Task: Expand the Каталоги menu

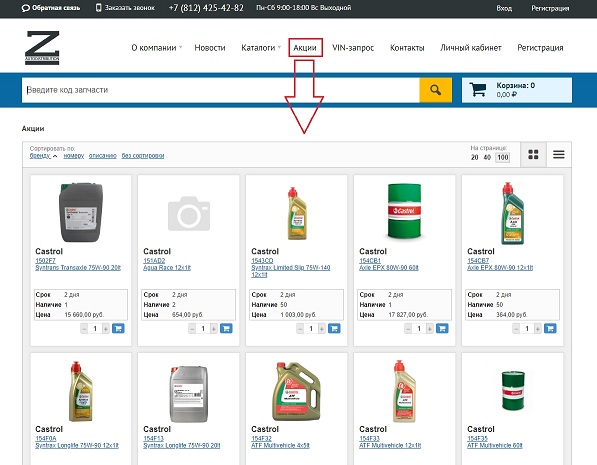Action: 261,48
